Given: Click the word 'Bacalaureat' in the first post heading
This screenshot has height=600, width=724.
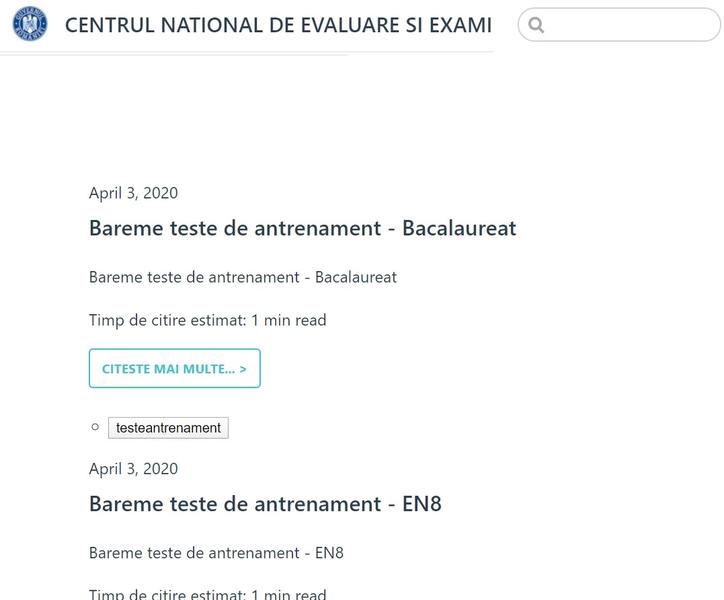Looking at the screenshot, I should 459,228.
